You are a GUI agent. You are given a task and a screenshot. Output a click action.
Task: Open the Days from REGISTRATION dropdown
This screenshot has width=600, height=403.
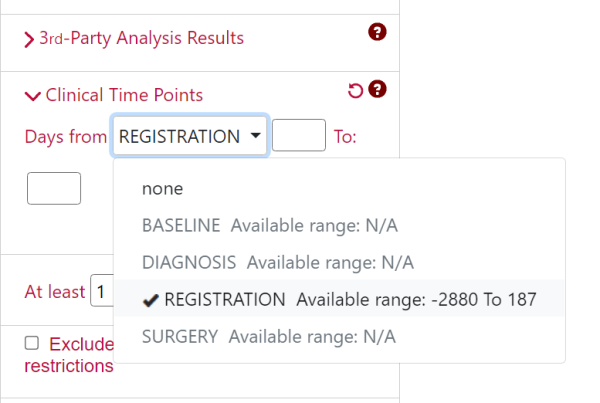coord(190,135)
